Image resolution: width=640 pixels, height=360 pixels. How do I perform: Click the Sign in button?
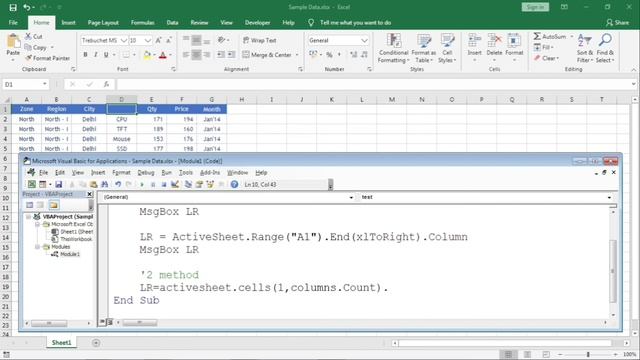tap(535, 7)
